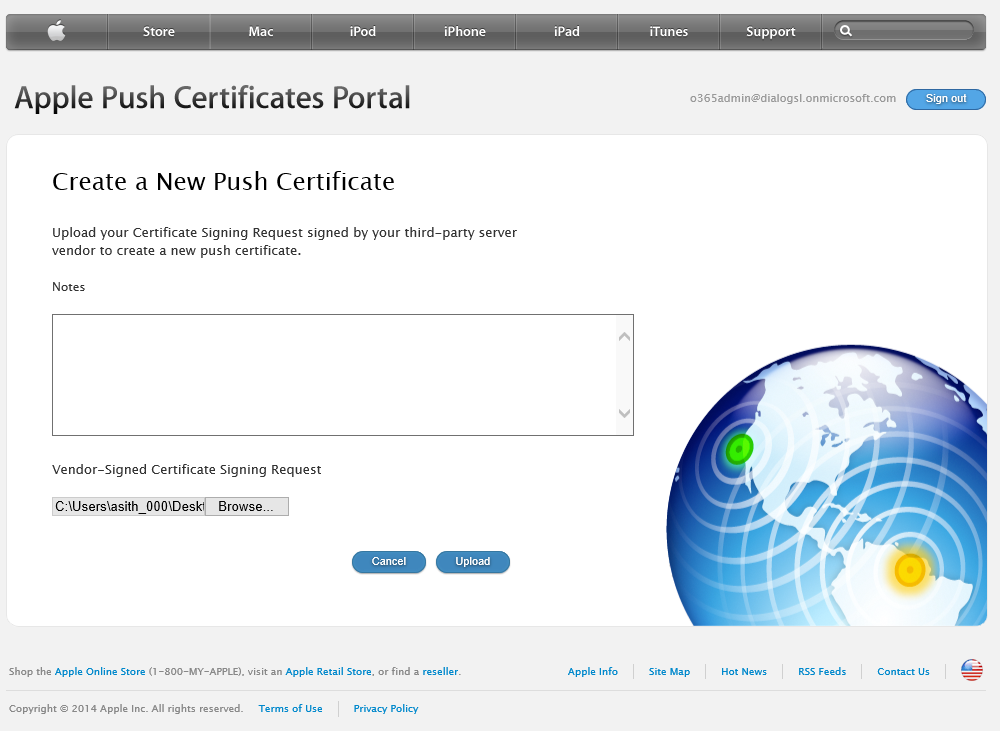The height and width of the screenshot is (731, 1000).
Task: Open the Store navigation tab
Action: [x=159, y=31]
